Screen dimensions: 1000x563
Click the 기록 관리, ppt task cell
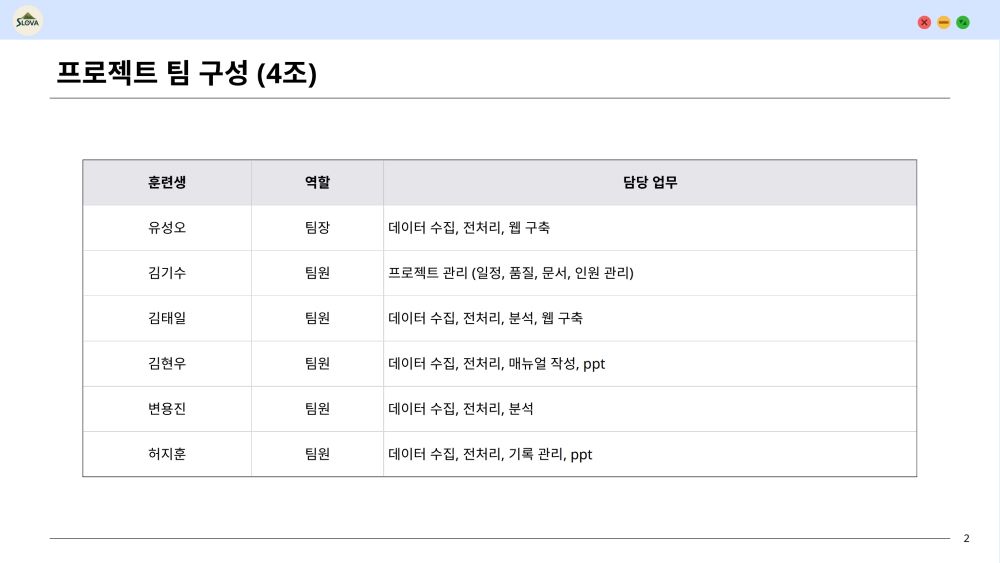[x=650, y=454]
